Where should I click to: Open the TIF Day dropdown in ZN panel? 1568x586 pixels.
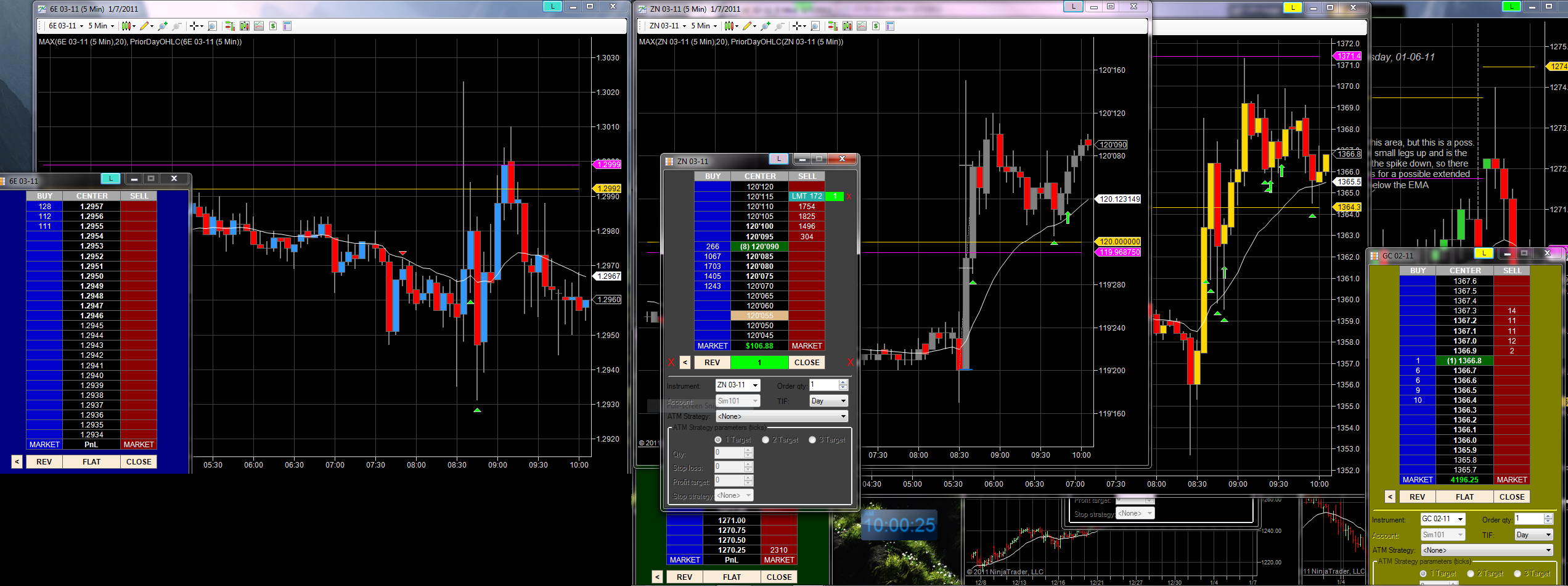coord(843,401)
